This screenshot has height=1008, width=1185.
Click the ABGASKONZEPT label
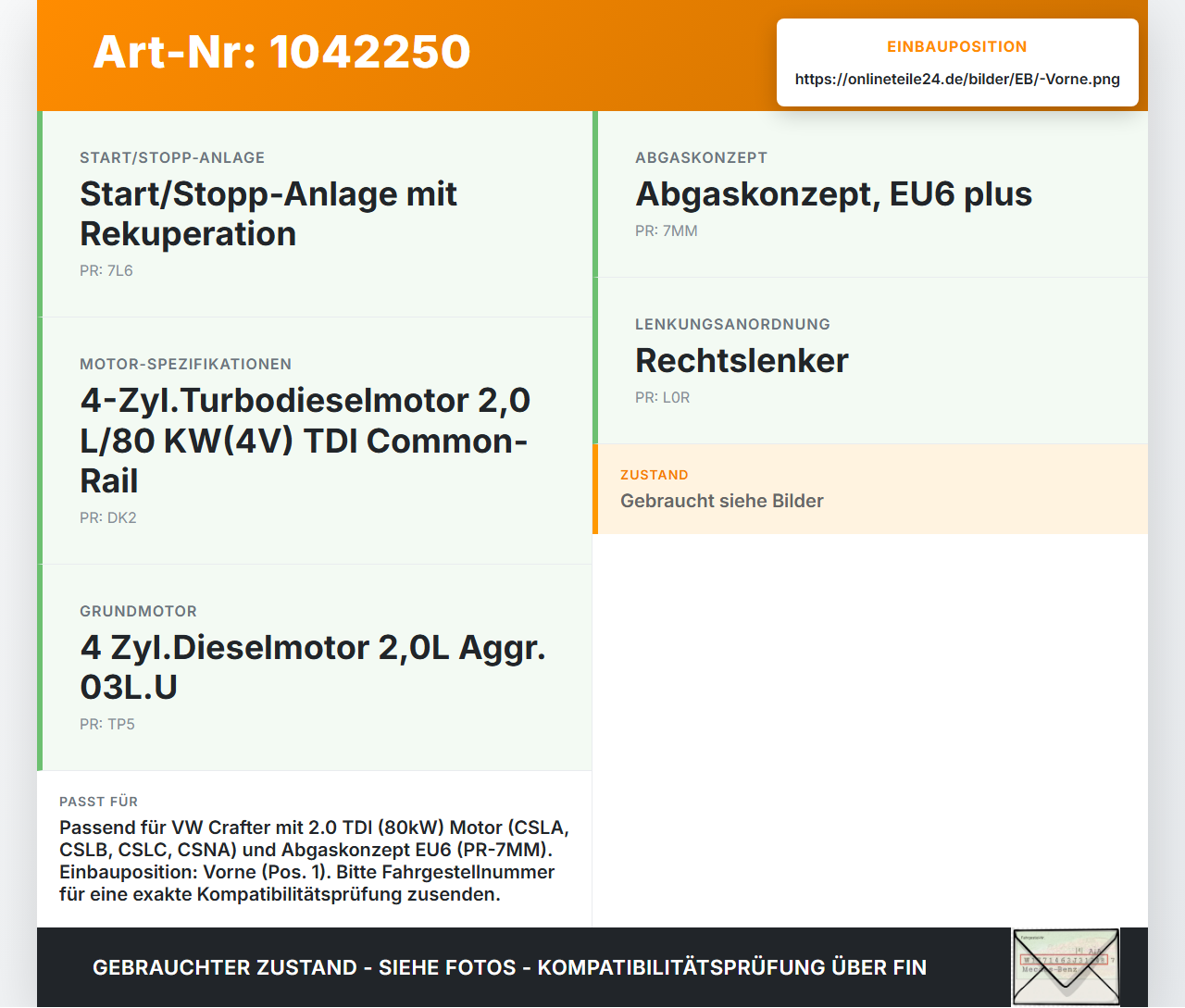pos(702,157)
